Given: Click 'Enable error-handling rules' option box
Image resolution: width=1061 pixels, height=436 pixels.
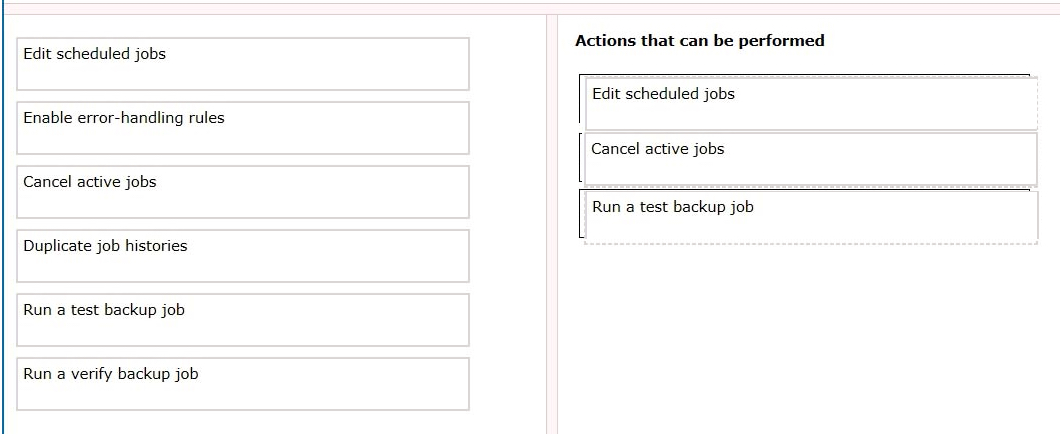Looking at the screenshot, I should pos(243,128).
